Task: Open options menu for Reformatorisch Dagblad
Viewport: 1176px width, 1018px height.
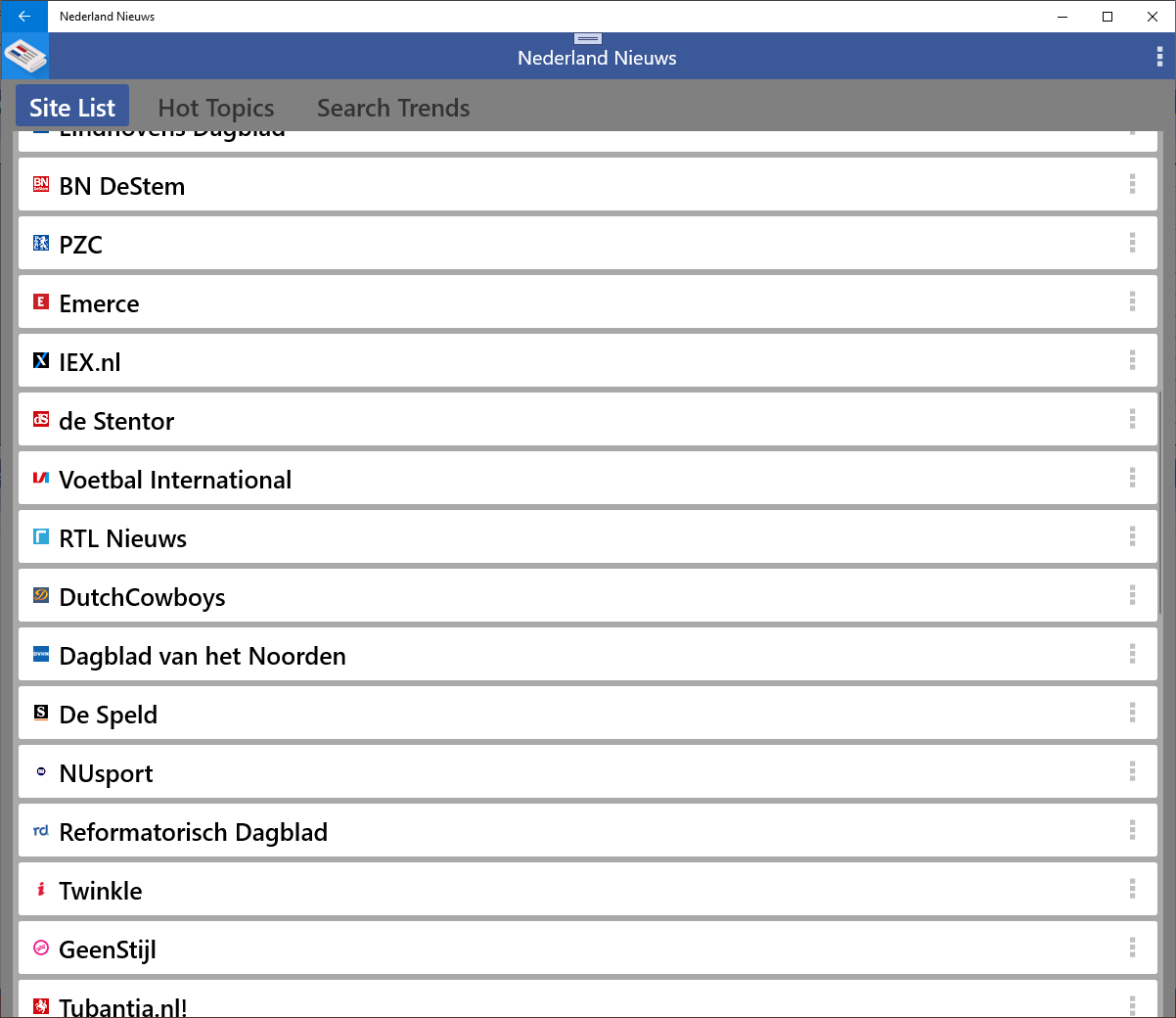Action: (1132, 830)
